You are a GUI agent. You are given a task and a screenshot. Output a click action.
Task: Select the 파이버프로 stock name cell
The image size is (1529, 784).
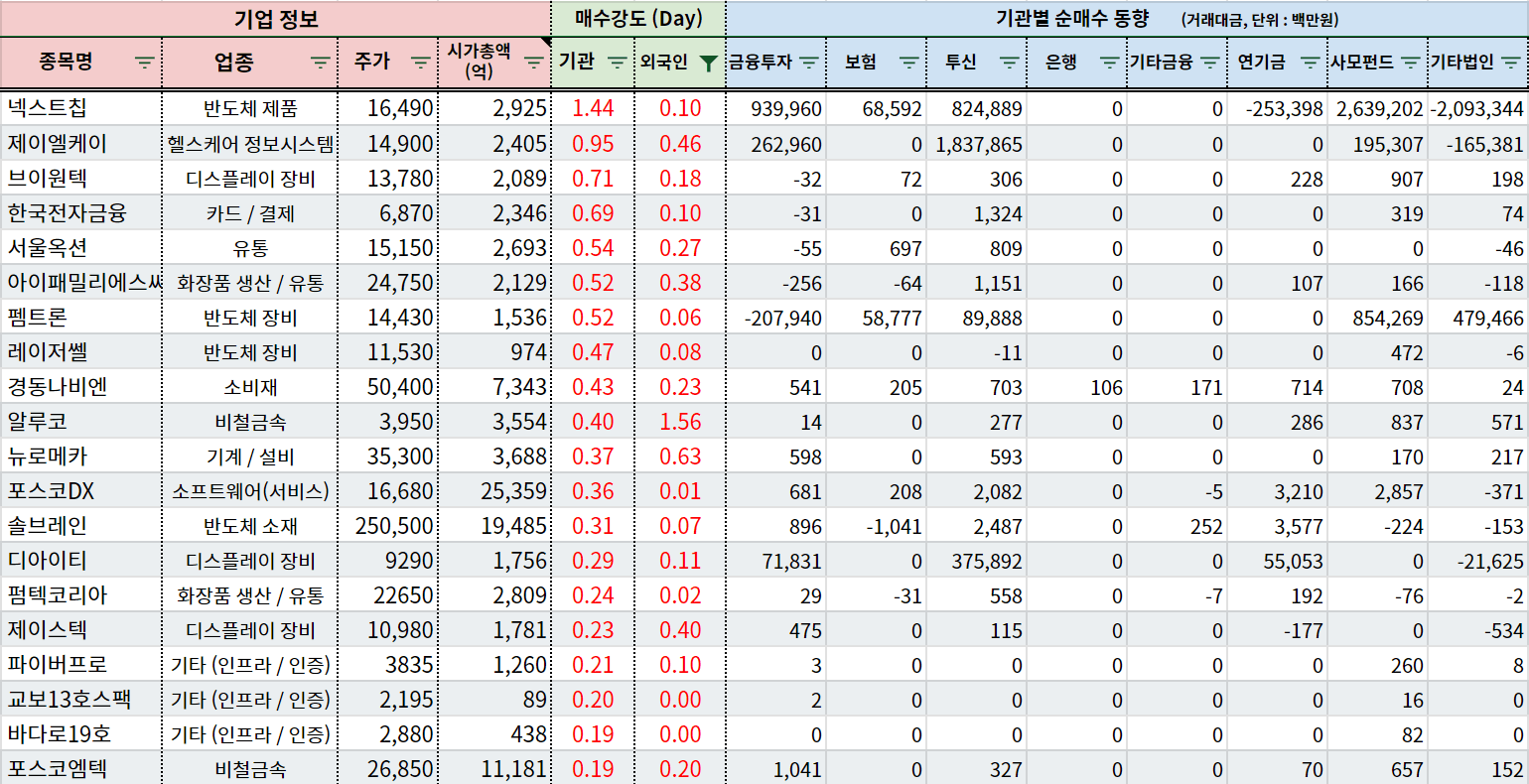(x=81, y=664)
